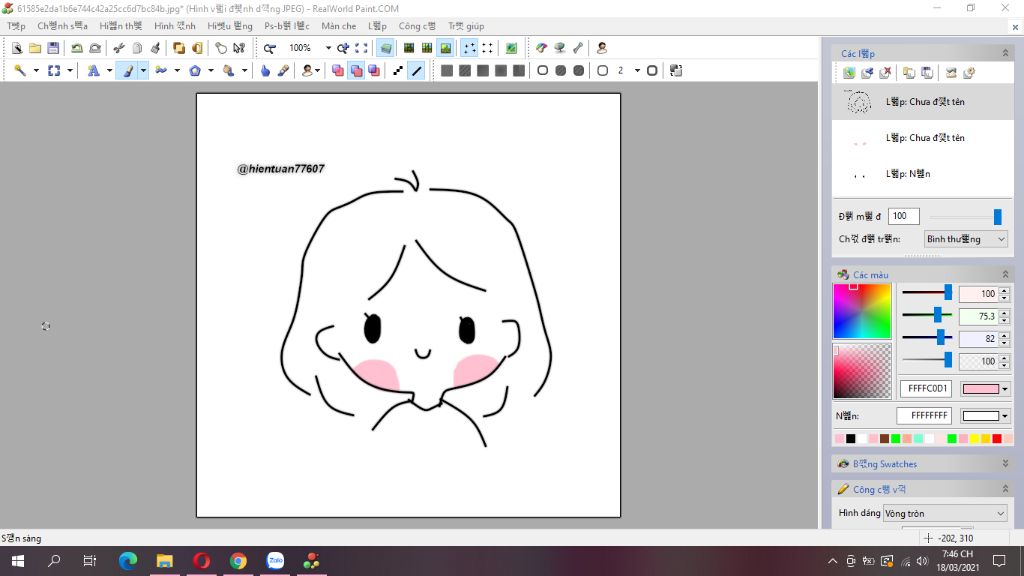Open the dropdown arrow beside the polygon tool

click(210, 71)
